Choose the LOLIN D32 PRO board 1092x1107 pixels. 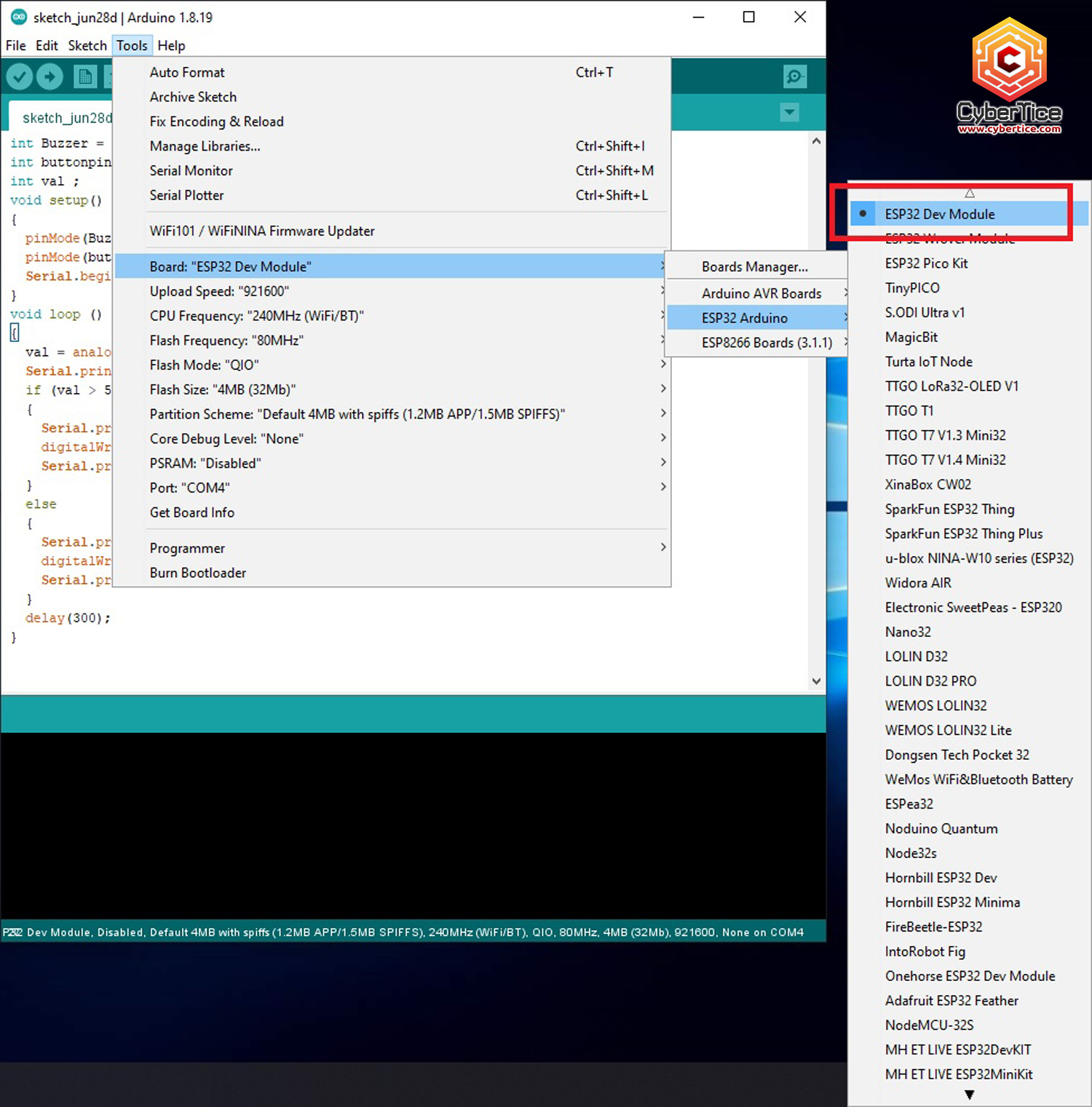click(x=930, y=681)
